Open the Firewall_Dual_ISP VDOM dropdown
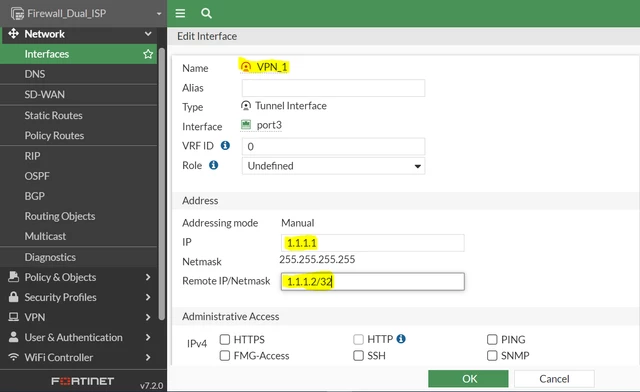 tap(159, 13)
